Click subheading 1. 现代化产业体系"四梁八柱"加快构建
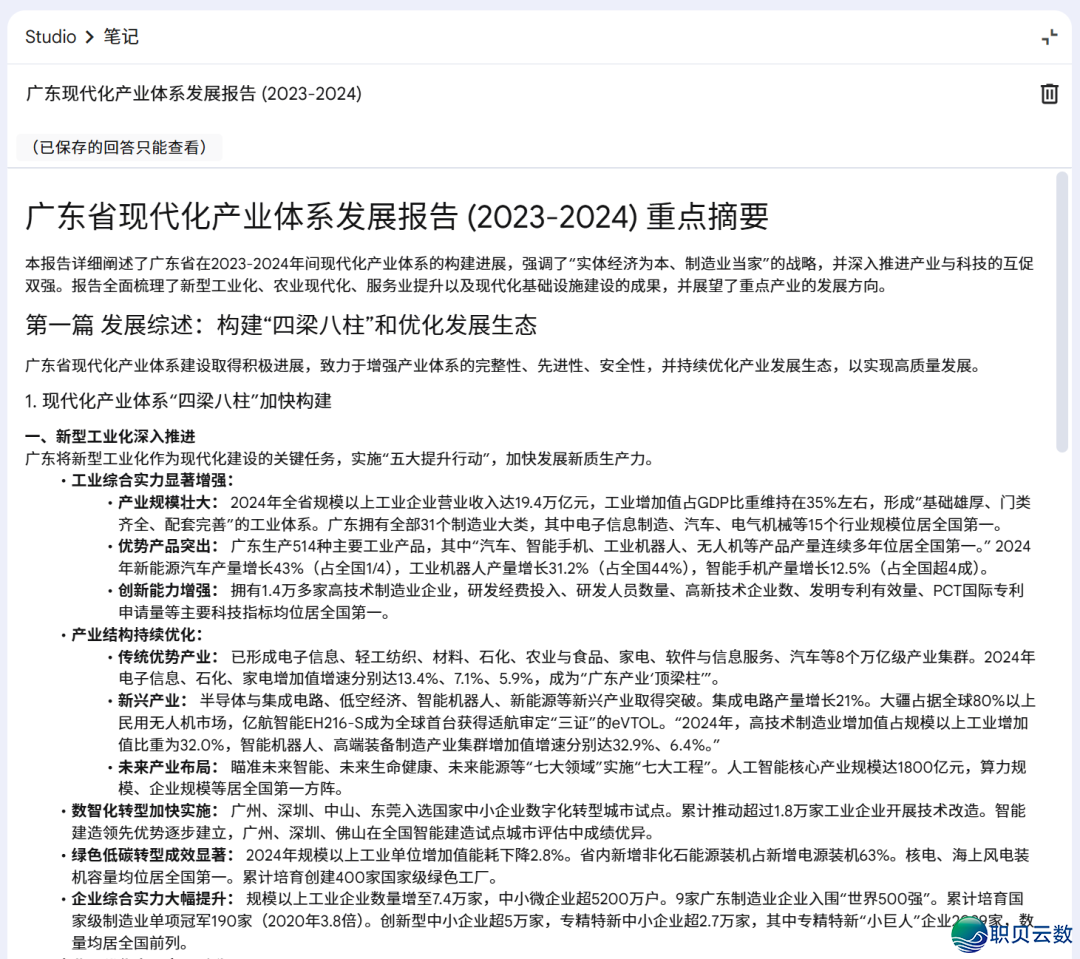Viewport: 1080px width, 959px height. [x=178, y=401]
